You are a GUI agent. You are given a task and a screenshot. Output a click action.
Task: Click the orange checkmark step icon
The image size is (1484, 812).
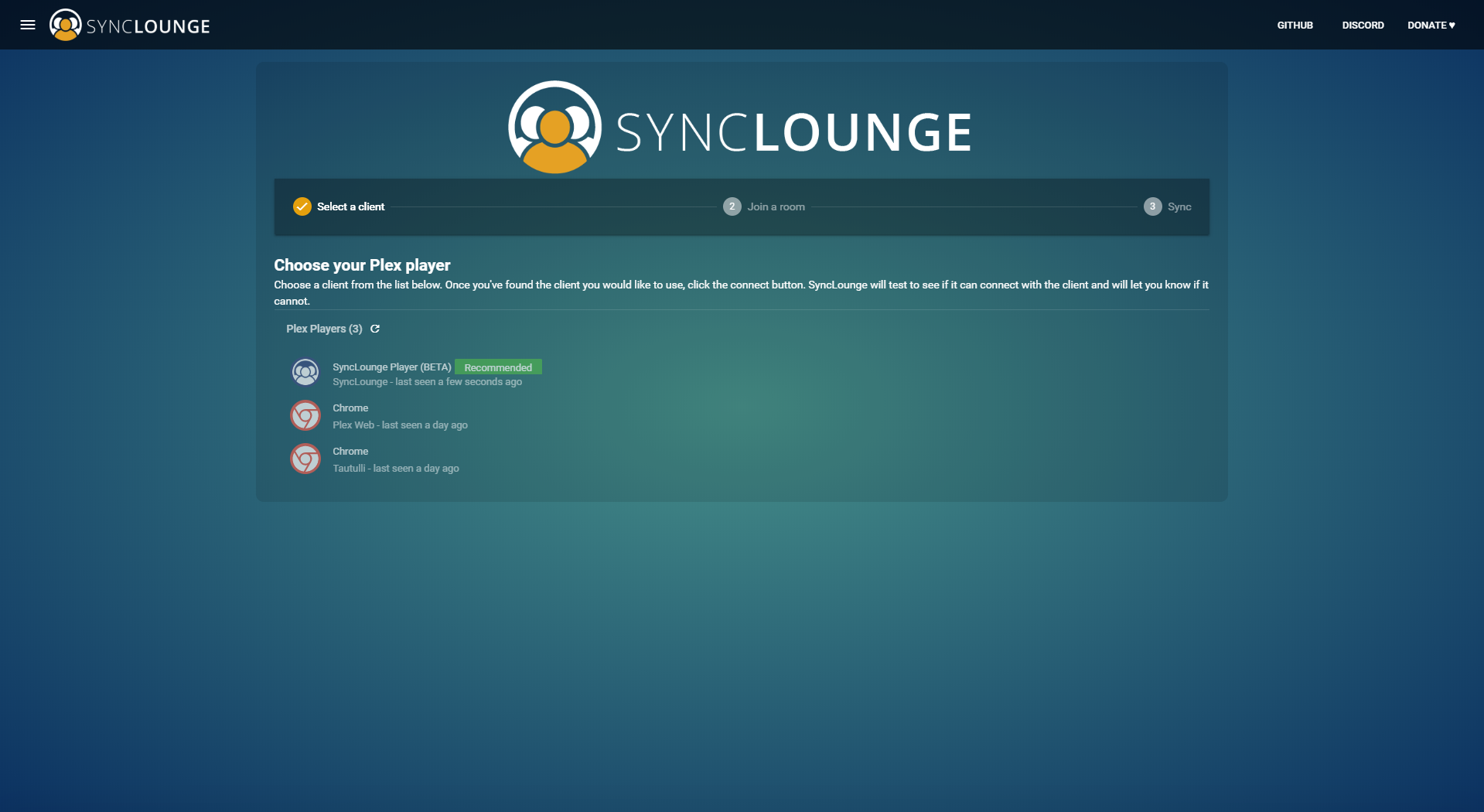click(302, 206)
